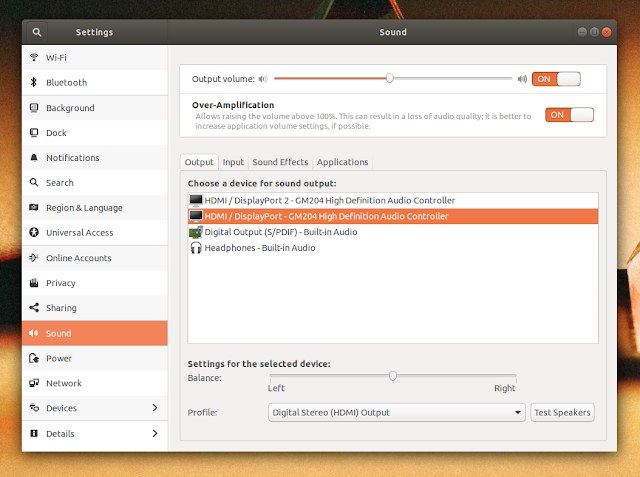The height and width of the screenshot is (477, 640).
Task: Click the HDMI / DisplayPort 2 monitor icon
Action: [196, 200]
